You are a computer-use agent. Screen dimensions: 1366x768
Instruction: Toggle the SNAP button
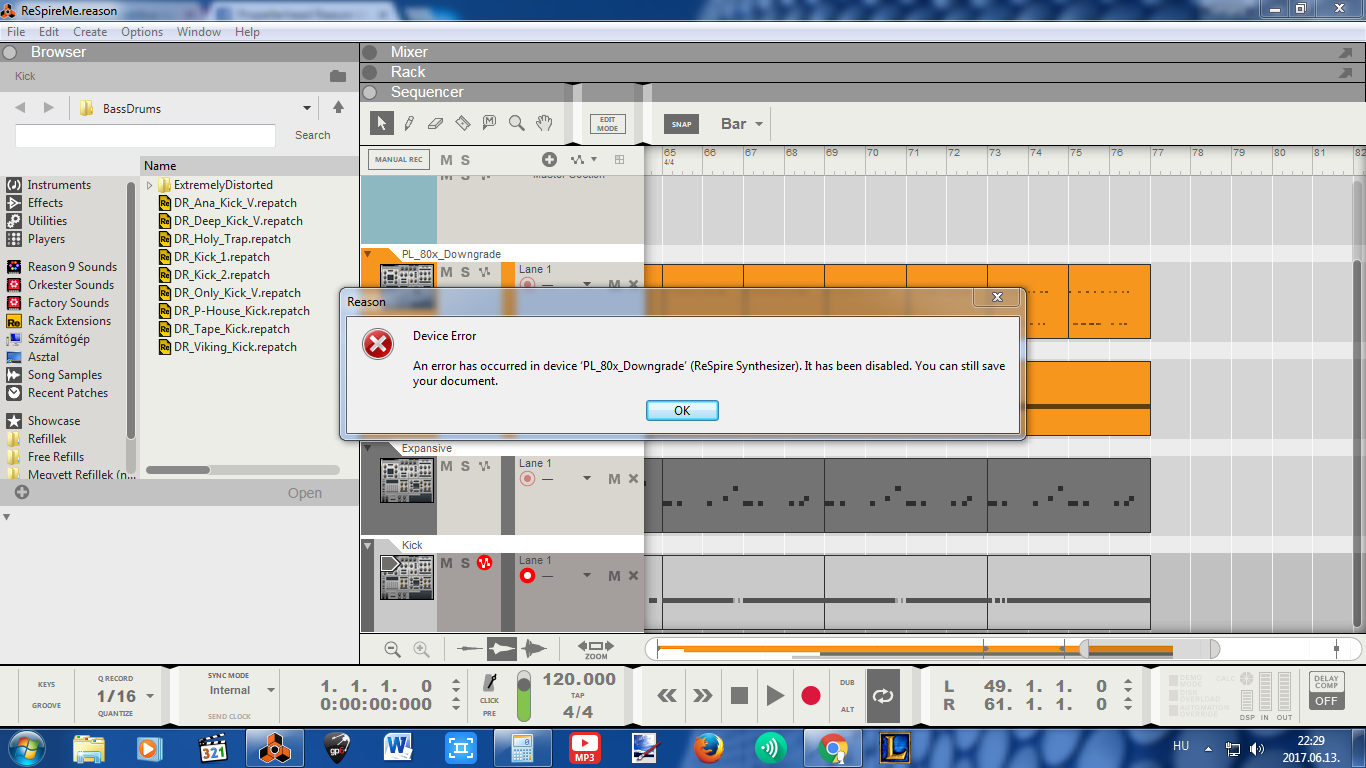pyautogui.click(x=681, y=124)
